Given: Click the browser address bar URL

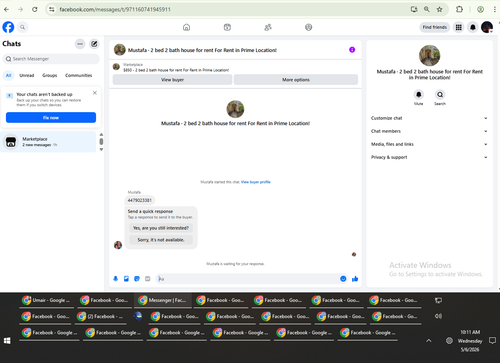Looking at the screenshot, I should click(x=115, y=9).
